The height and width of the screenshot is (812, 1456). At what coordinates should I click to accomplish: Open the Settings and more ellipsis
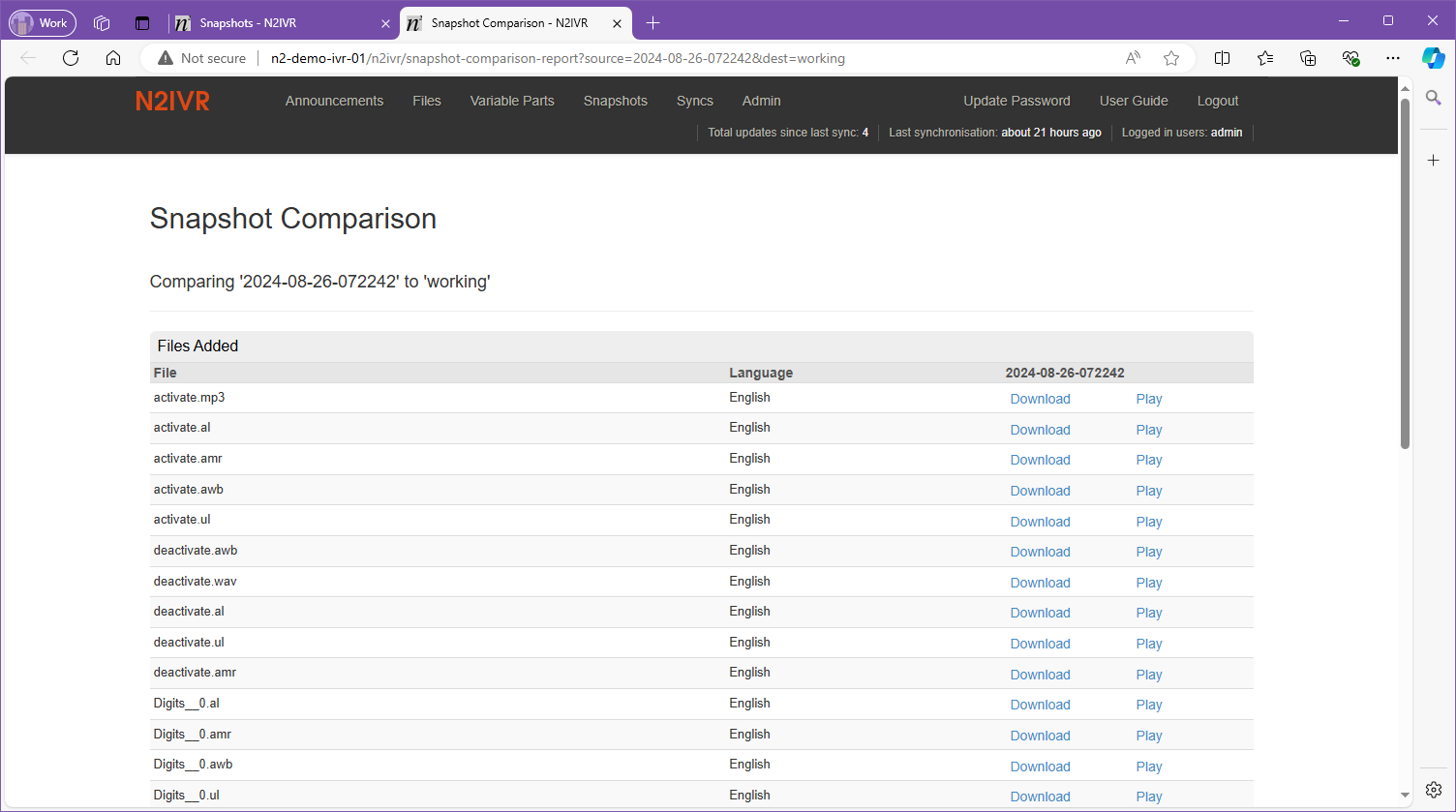click(1393, 58)
